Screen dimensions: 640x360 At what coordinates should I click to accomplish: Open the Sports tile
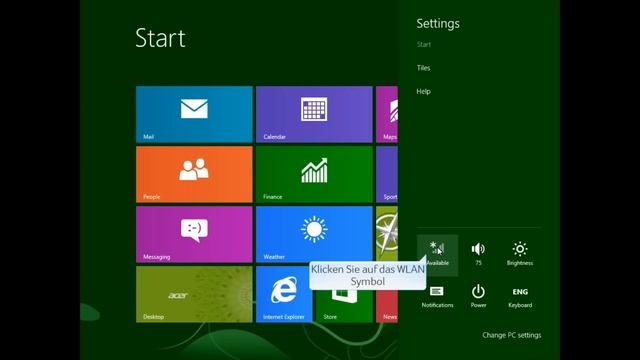point(387,174)
